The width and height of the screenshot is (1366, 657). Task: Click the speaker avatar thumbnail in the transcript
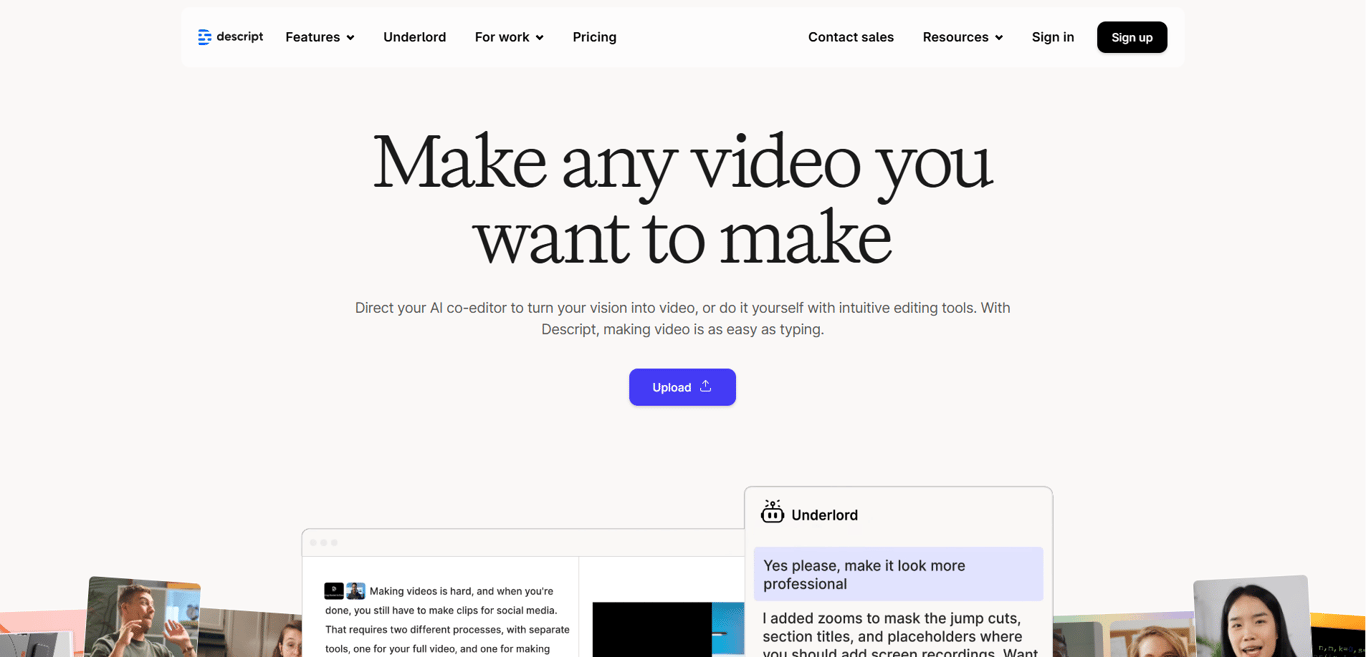pos(356,591)
